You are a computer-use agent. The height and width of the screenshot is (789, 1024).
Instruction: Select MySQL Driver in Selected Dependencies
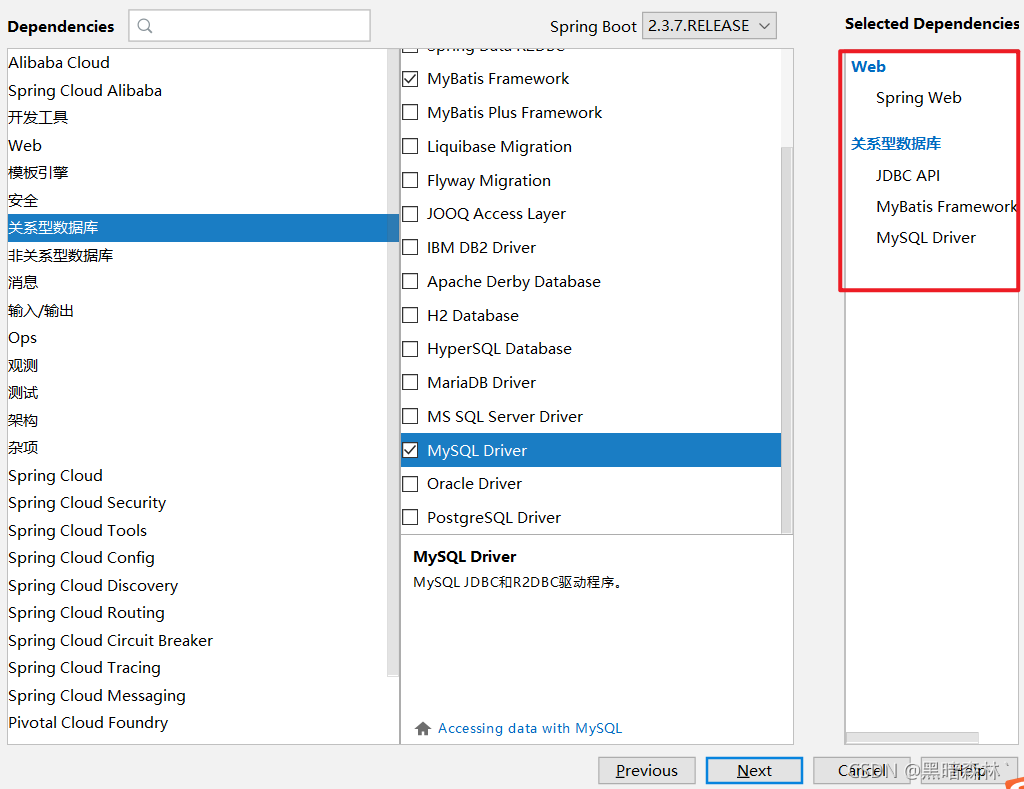pyautogui.click(x=926, y=238)
